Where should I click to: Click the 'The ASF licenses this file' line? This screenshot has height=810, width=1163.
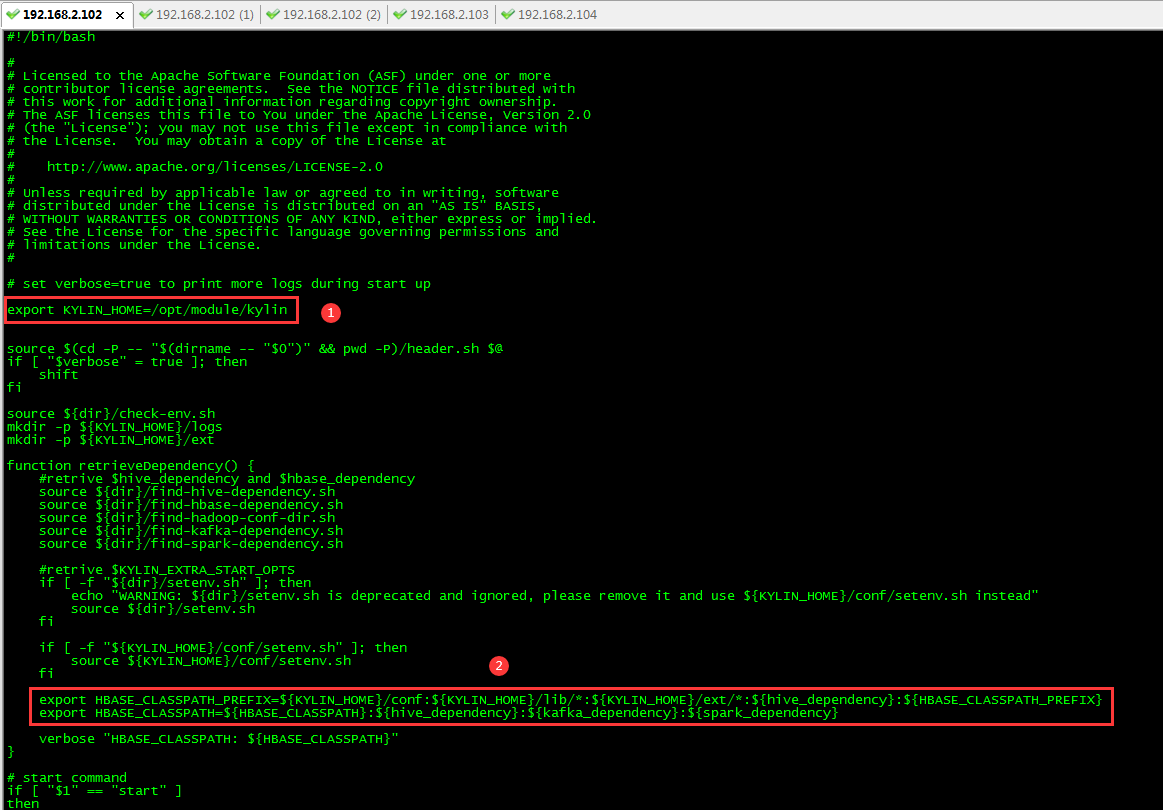pyautogui.click(x=299, y=115)
